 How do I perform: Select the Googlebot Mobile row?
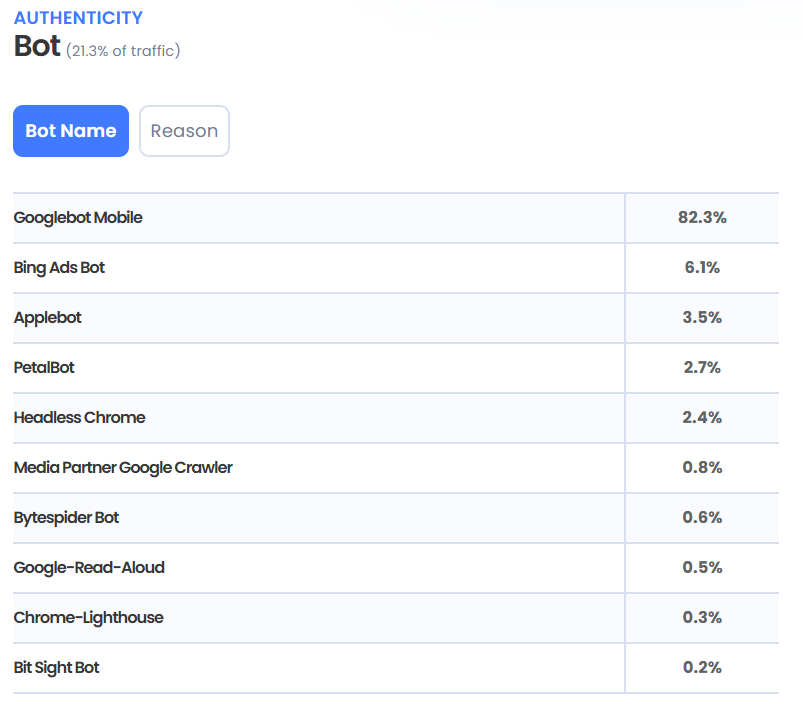click(78, 217)
